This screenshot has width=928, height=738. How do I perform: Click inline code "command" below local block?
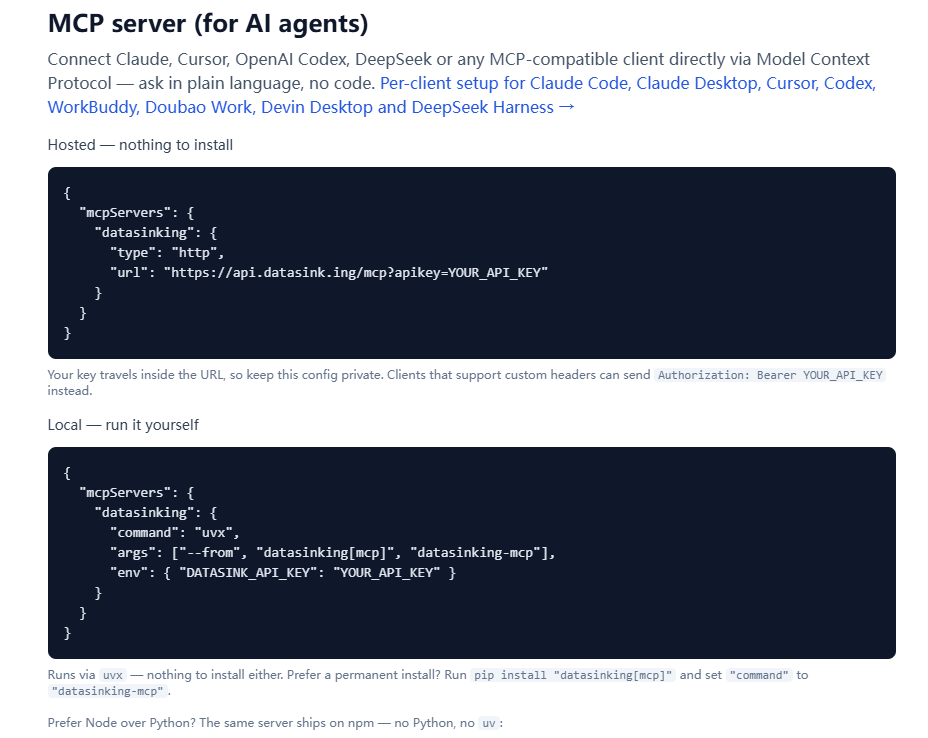[x=759, y=675]
